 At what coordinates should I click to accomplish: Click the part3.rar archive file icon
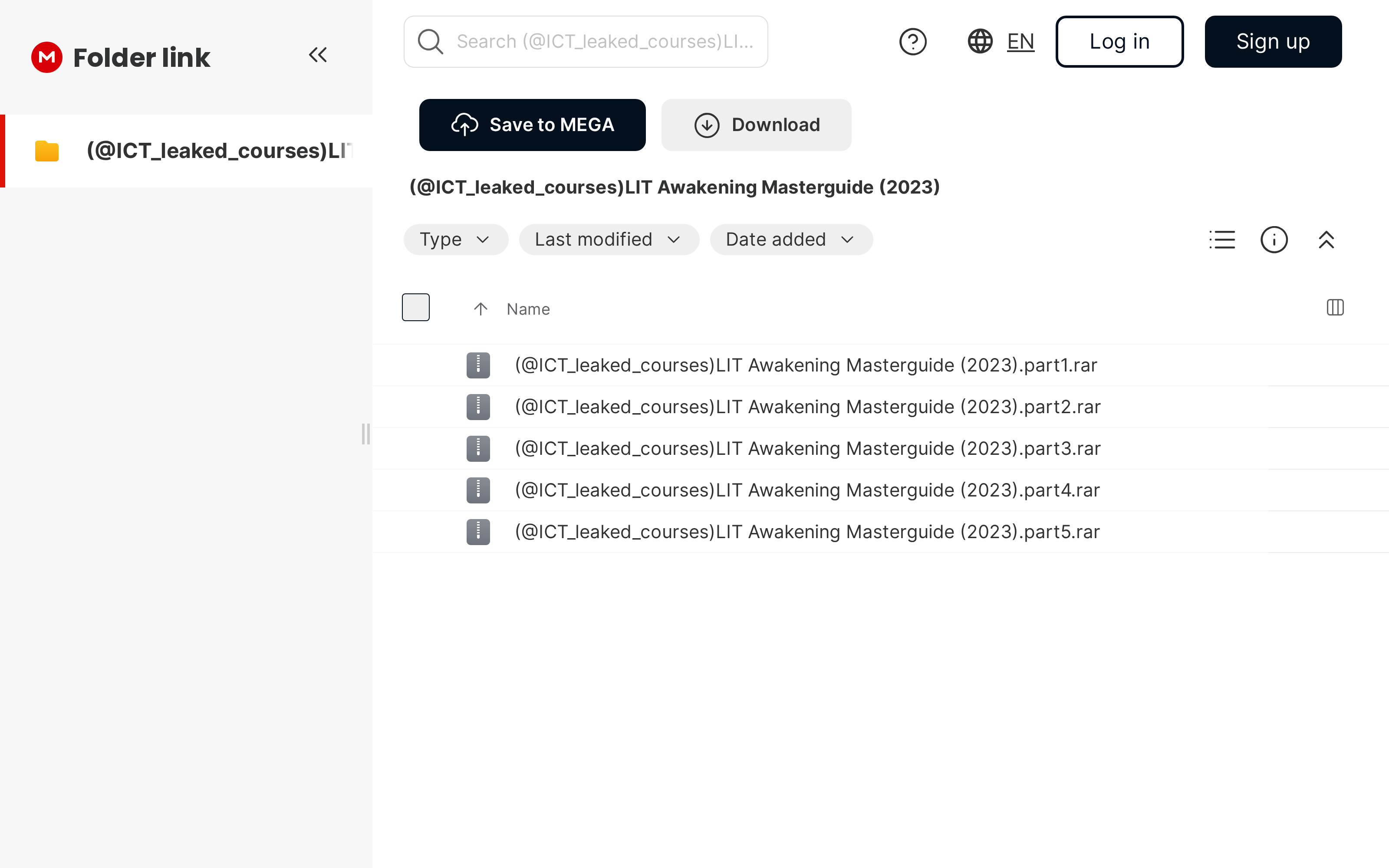[x=477, y=448]
